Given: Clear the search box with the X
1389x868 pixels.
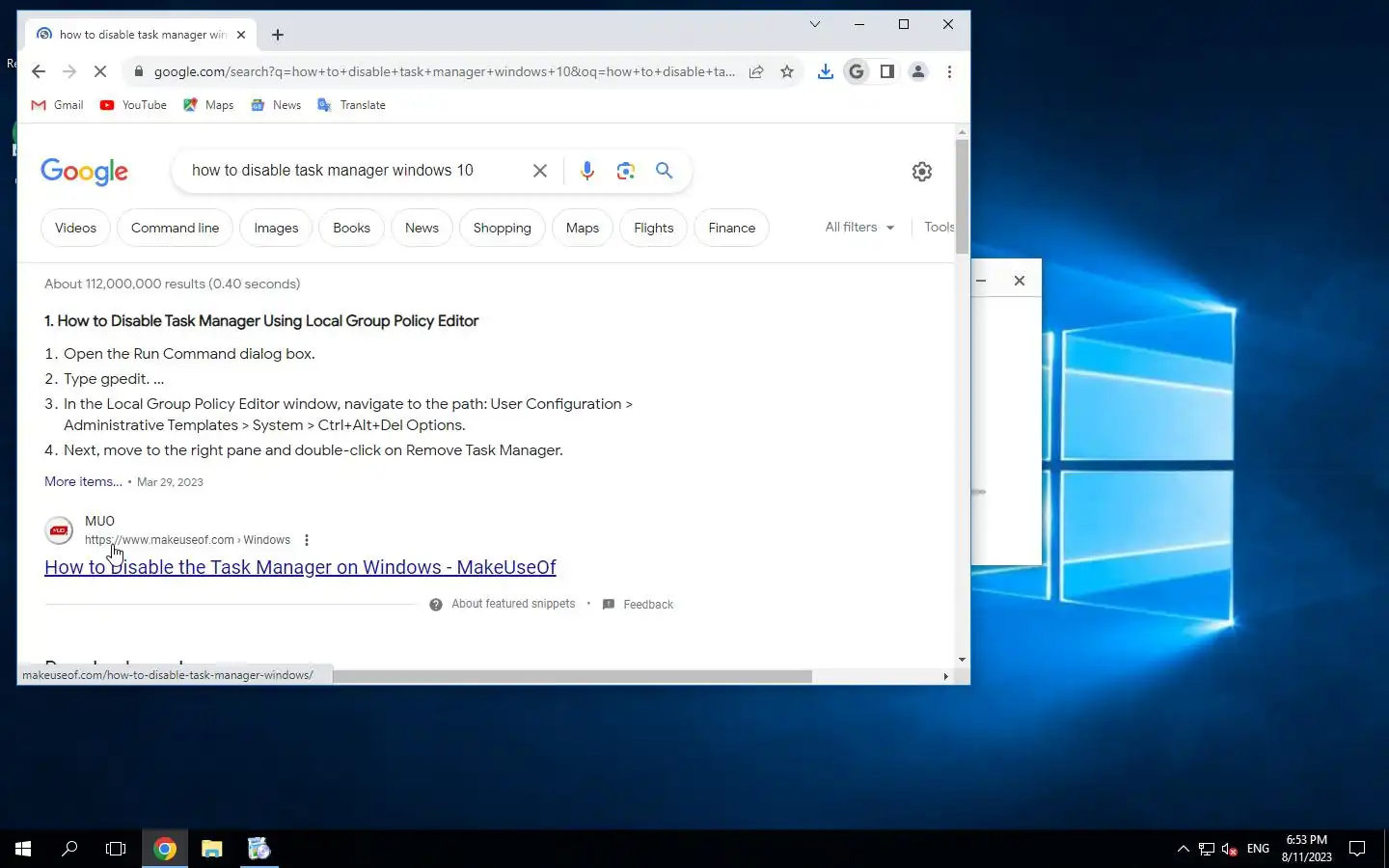Looking at the screenshot, I should coord(540,171).
